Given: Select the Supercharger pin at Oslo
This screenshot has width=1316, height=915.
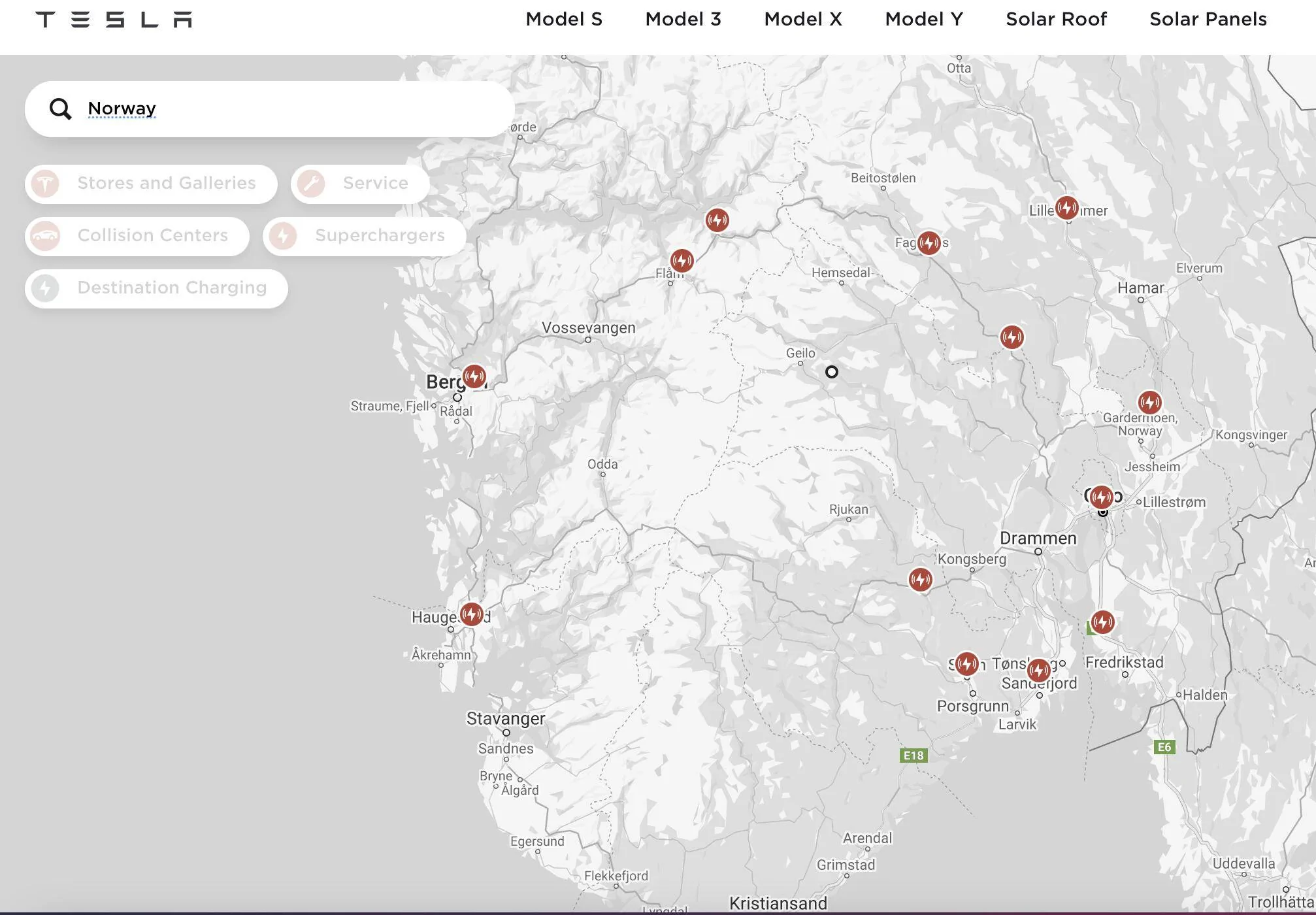Looking at the screenshot, I should pyautogui.click(x=1102, y=497).
